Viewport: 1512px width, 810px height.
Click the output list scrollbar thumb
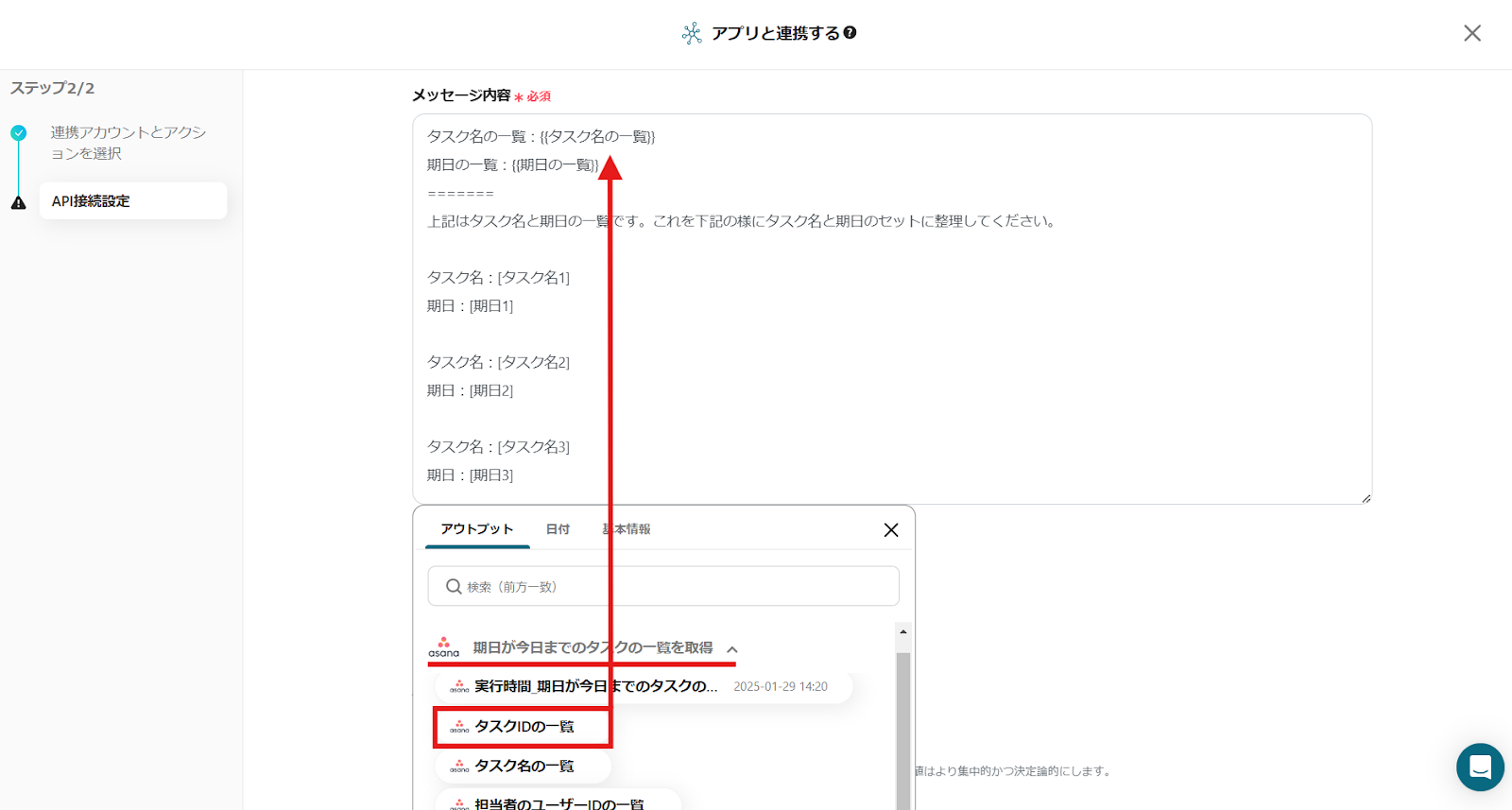point(903,731)
